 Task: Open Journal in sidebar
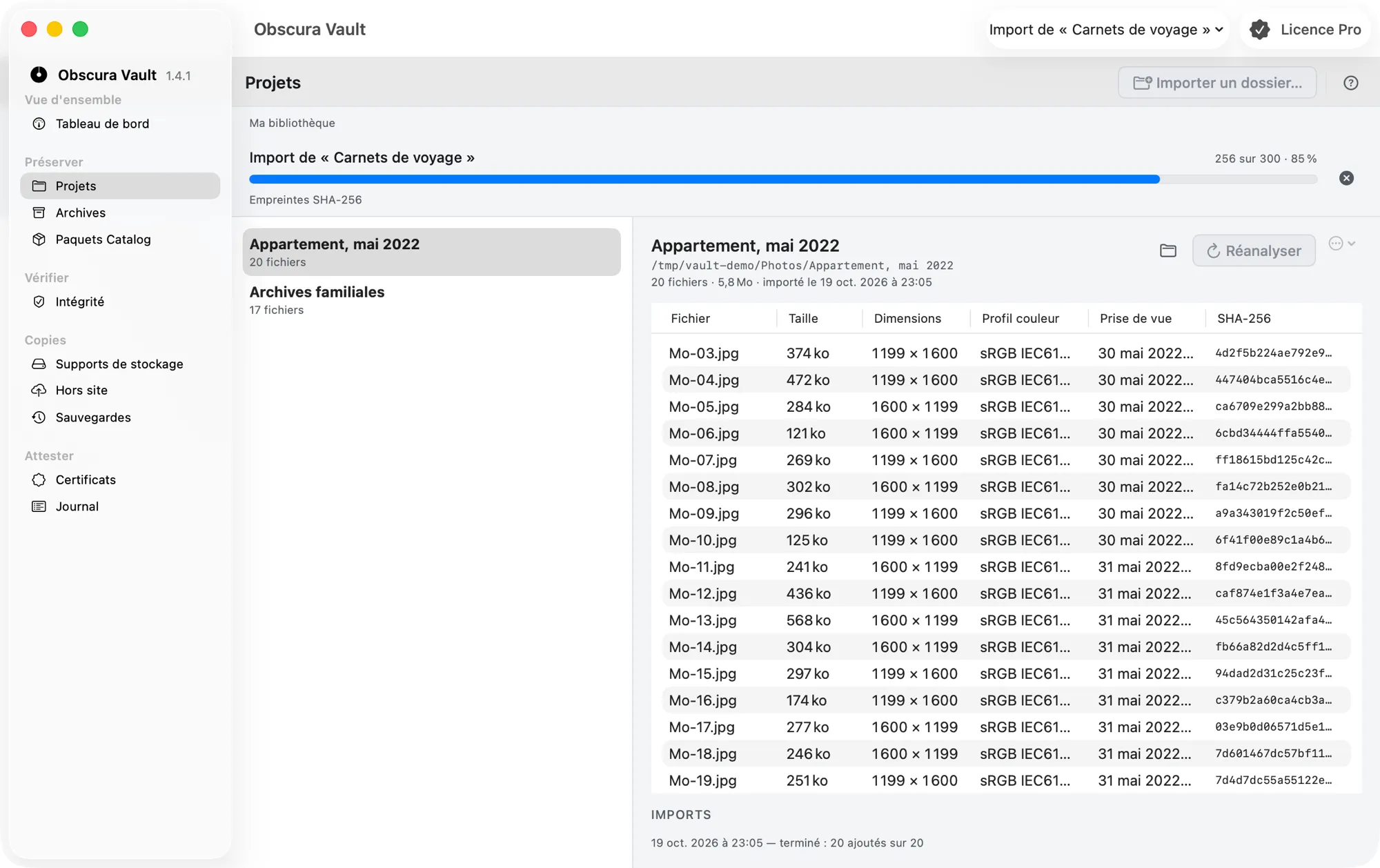pos(120,506)
